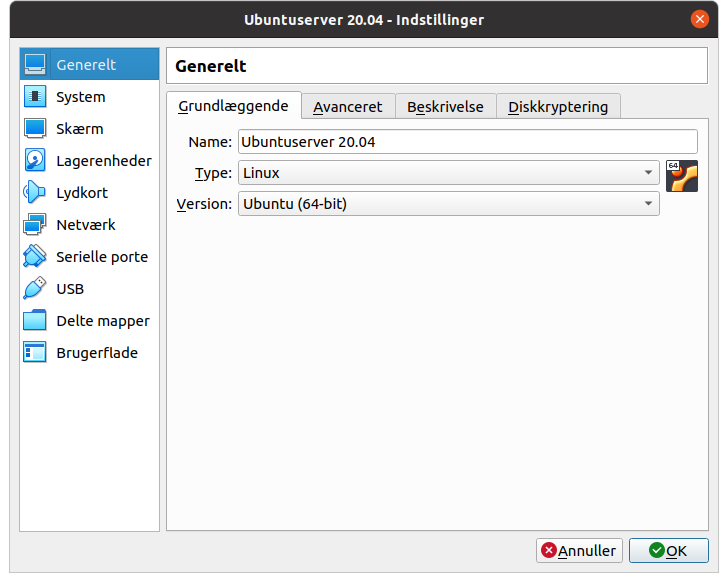Select the System label in the sidebar
Screen dimensions: 728x582
(x=81, y=97)
